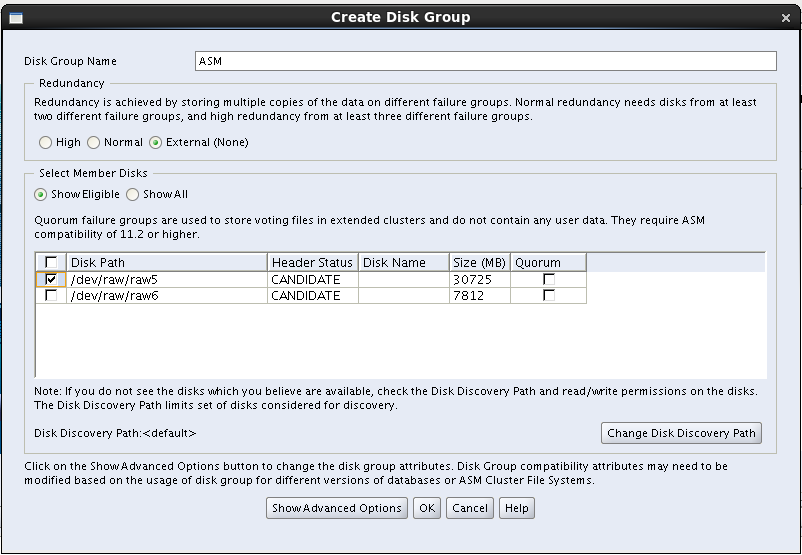
Task: Select Show Eligible disks option
Action: [x=41, y=195]
